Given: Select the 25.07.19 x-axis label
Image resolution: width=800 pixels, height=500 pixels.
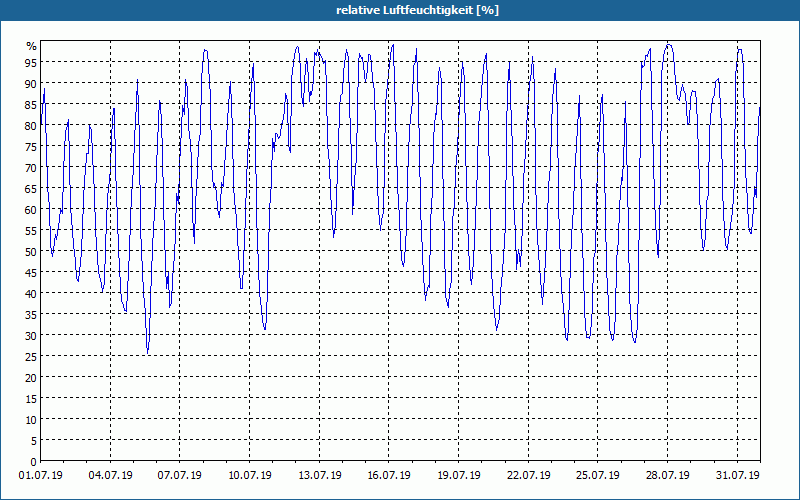Looking at the screenshot, I should click(x=597, y=476).
